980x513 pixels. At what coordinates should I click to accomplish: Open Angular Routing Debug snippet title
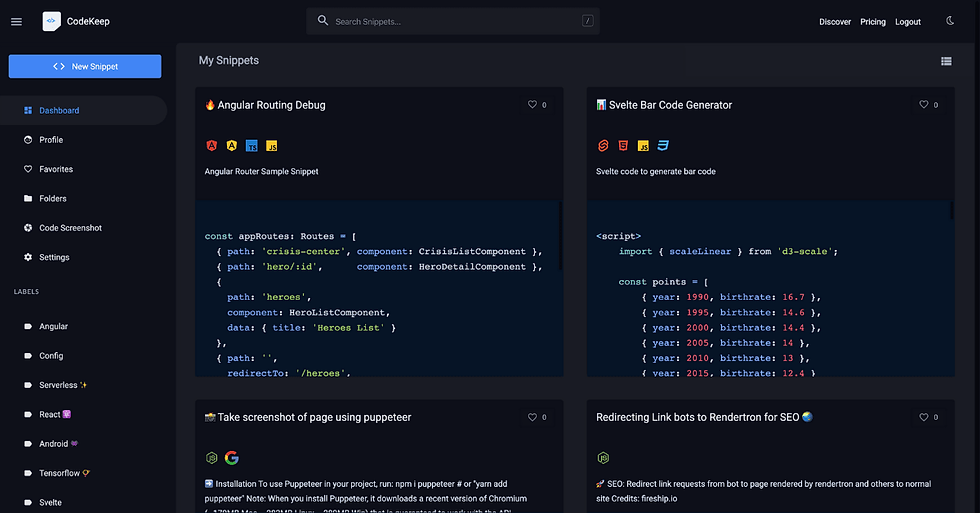(x=266, y=105)
